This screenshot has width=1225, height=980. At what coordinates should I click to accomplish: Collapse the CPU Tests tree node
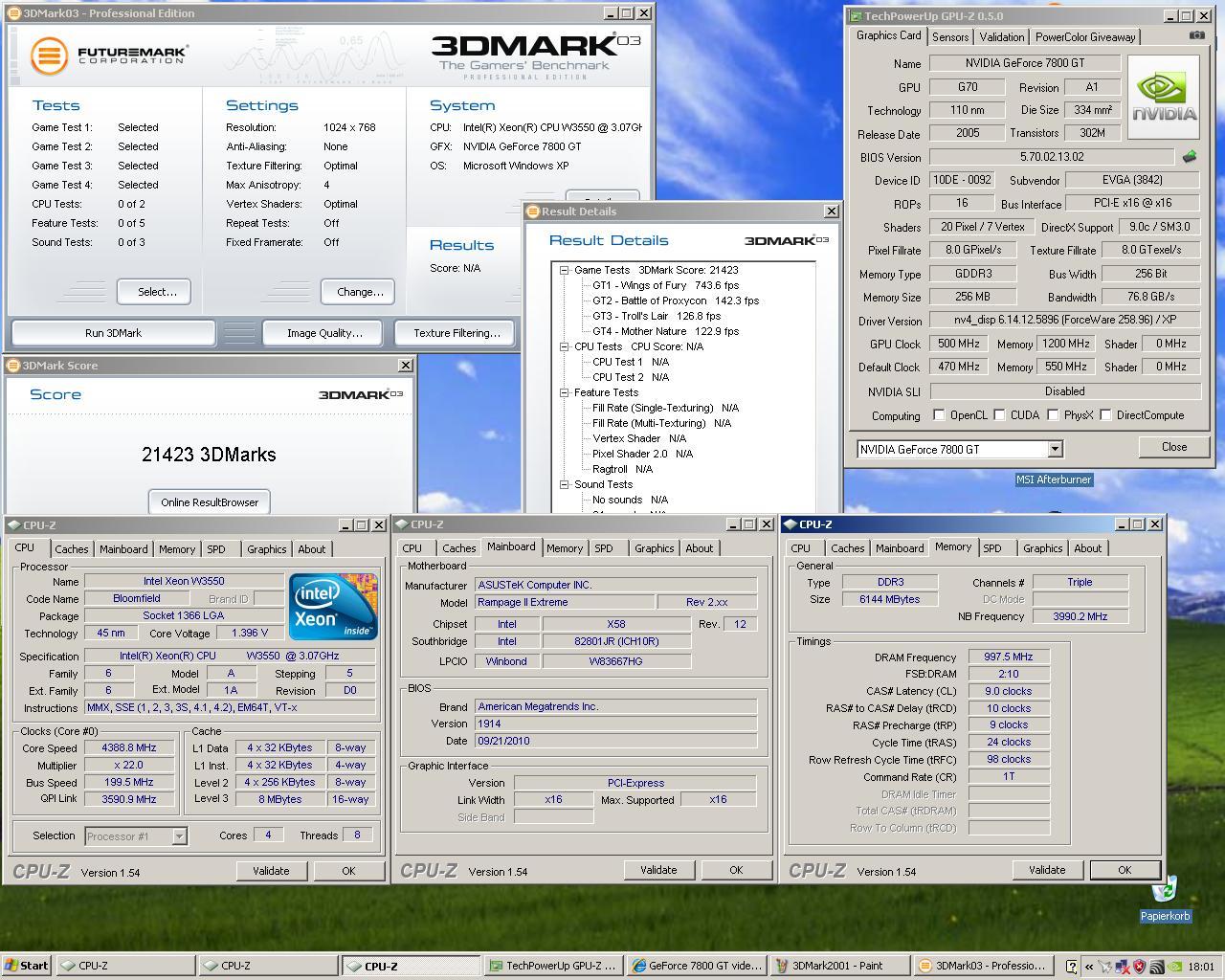pyautogui.click(x=565, y=346)
